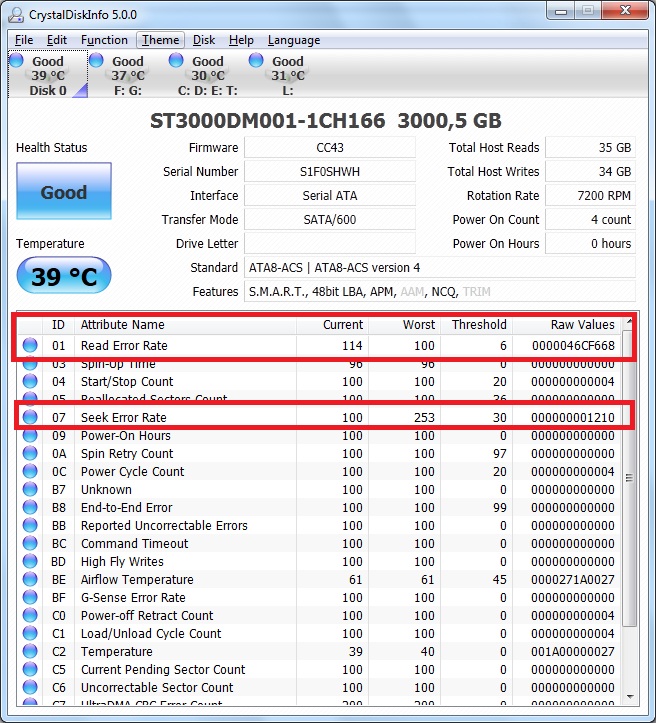The width and height of the screenshot is (656, 723).
Task: Click status icon of B7 Unknown row
Action: pos(30,489)
